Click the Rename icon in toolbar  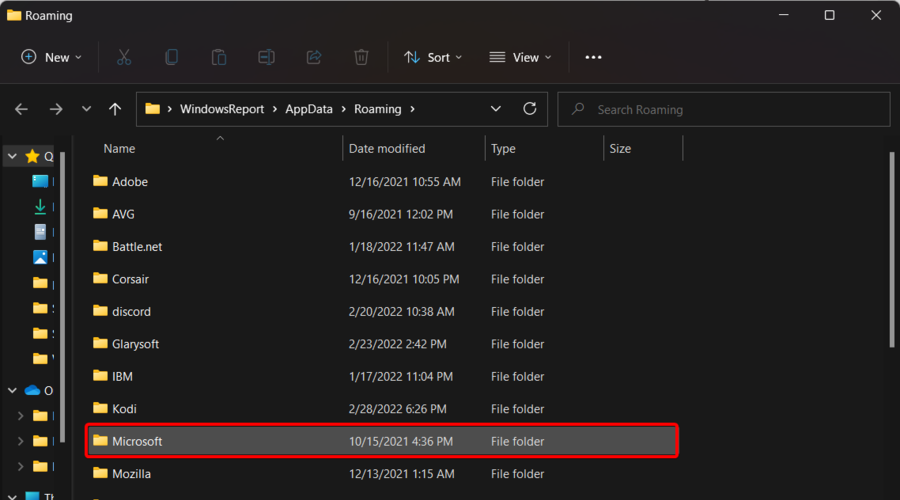click(266, 57)
